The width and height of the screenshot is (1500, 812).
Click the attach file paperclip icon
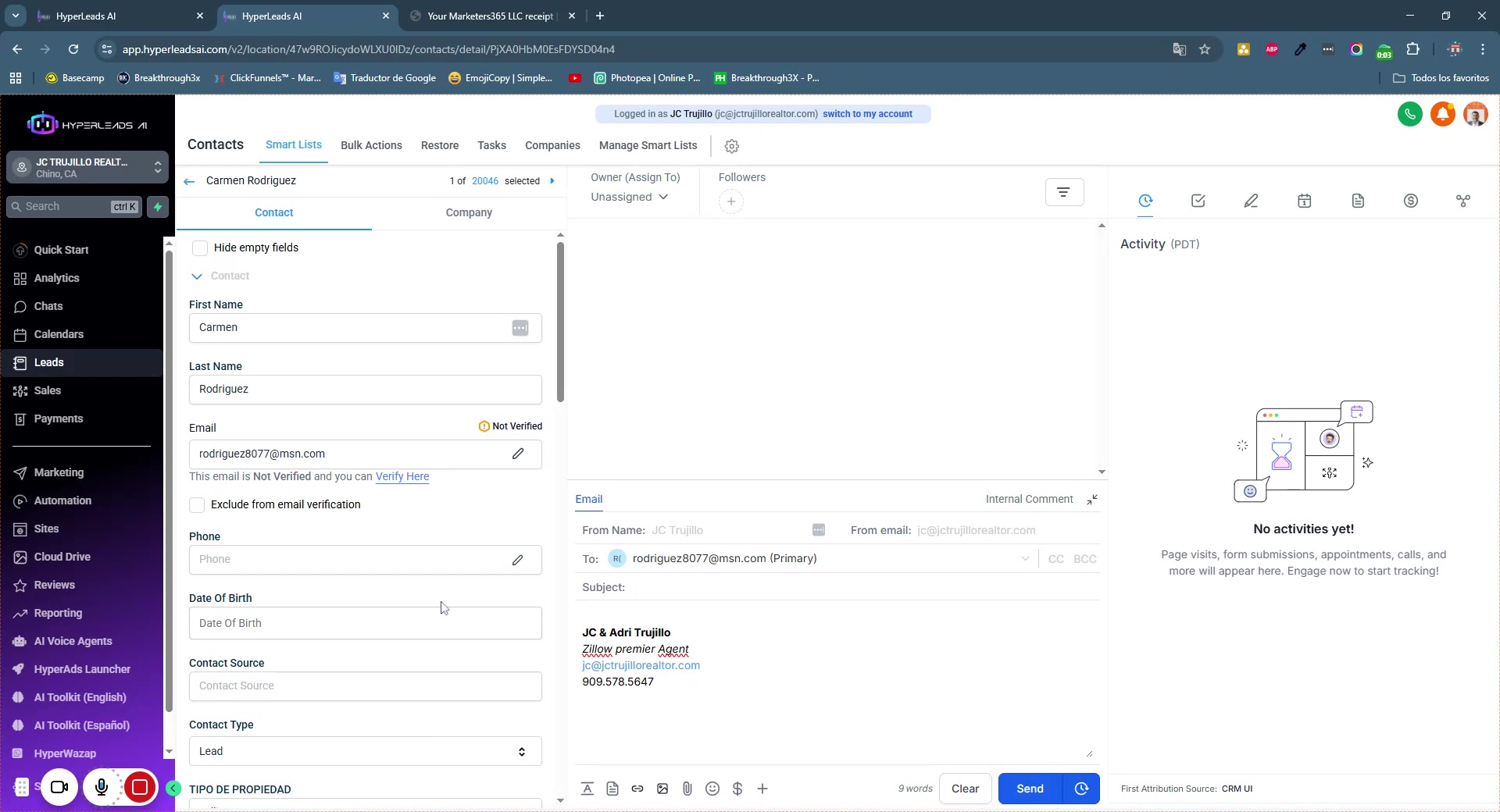coord(687,789)
